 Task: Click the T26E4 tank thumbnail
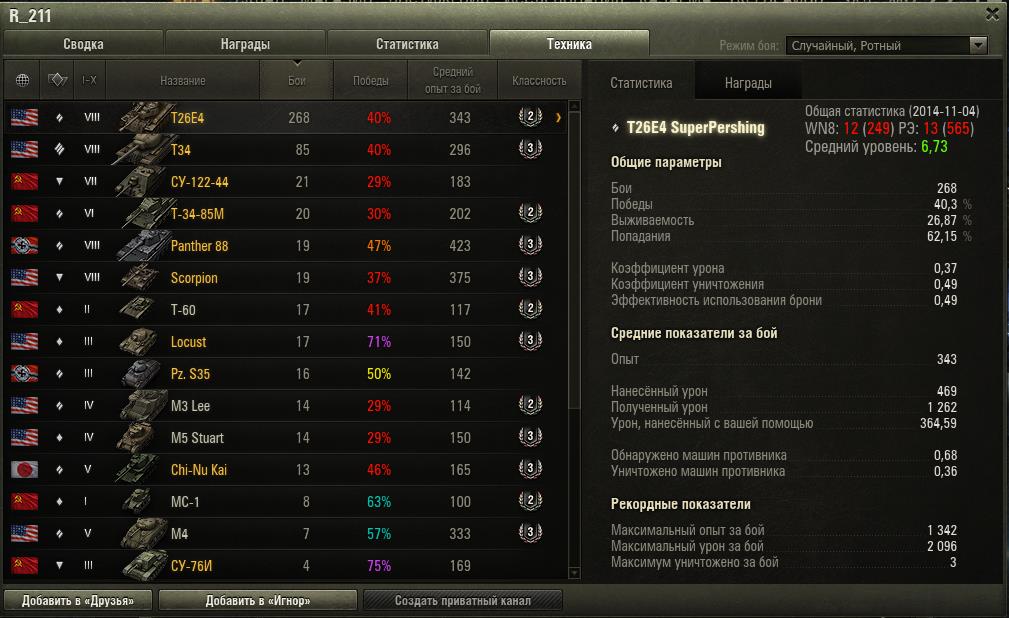pos(143,117)
